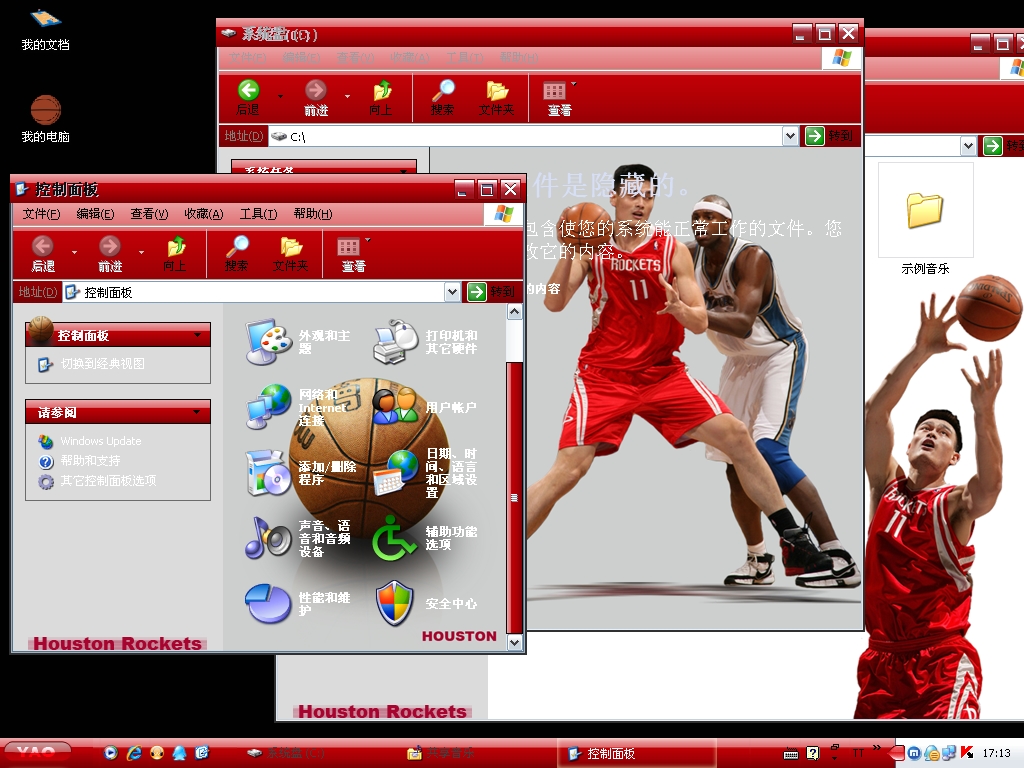This screenshot has height=768, width=1024.
Task: Open Sounds, Speech and Audio Devices icon
Action: (x=268, y=537)
